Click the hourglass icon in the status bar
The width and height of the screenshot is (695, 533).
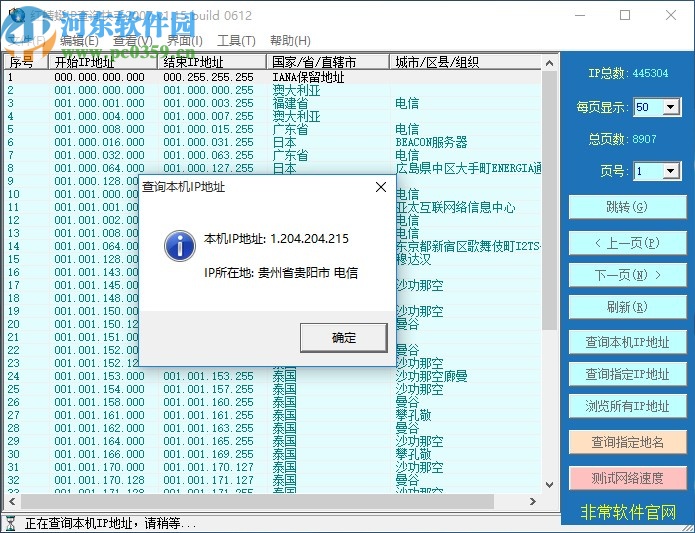pyautogui.click(x=11, y=523)
